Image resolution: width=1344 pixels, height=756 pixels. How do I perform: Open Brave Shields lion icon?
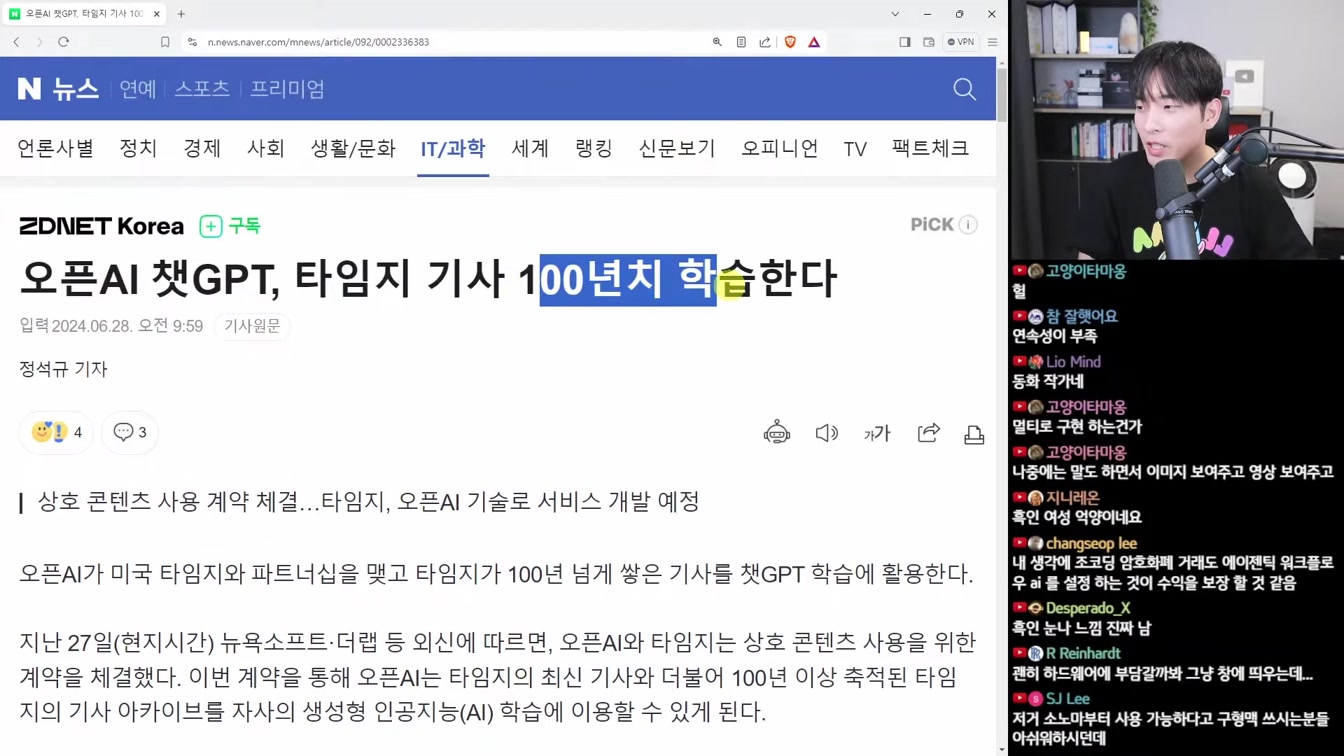click(790, 42)
